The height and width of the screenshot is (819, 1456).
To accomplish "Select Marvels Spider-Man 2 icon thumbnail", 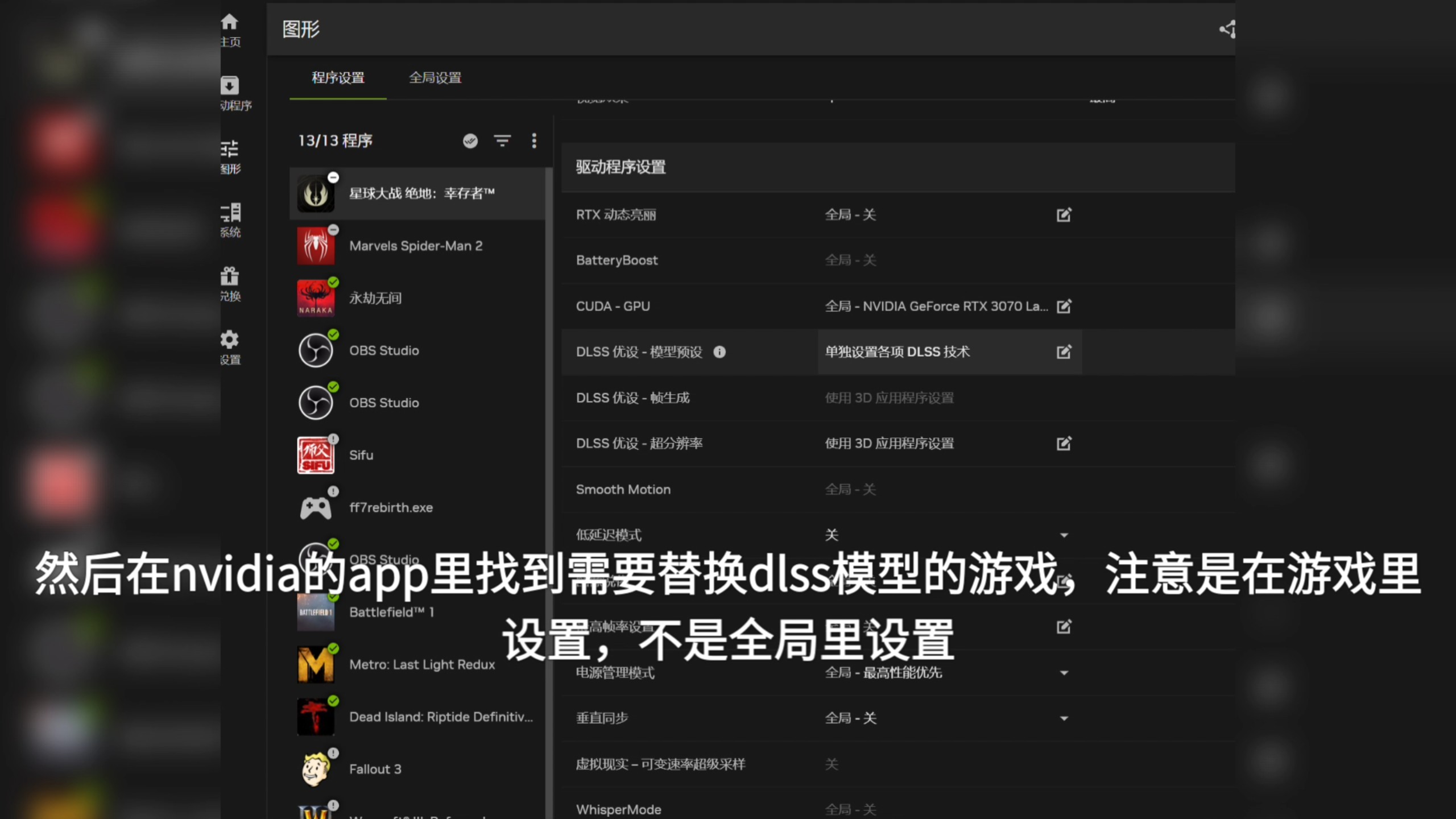I will [x=316, y=246].
